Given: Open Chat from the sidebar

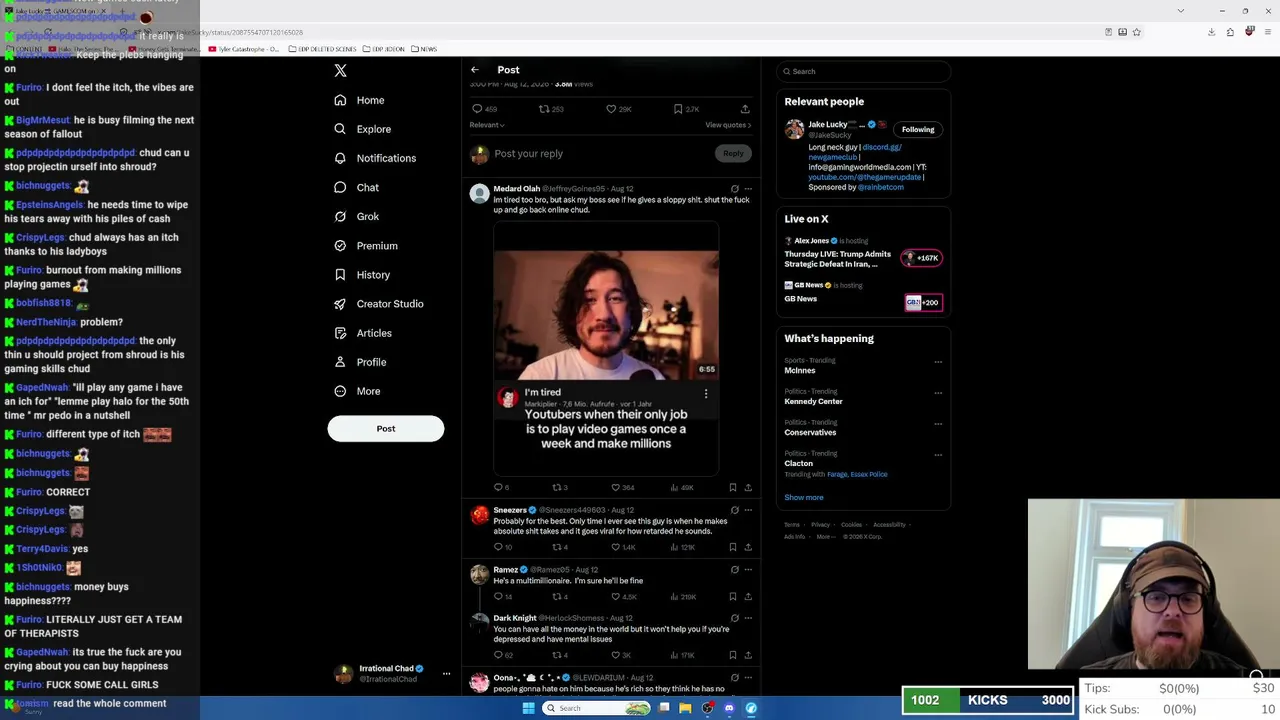Looking at the screenshot, I should (x=356, y=187).
